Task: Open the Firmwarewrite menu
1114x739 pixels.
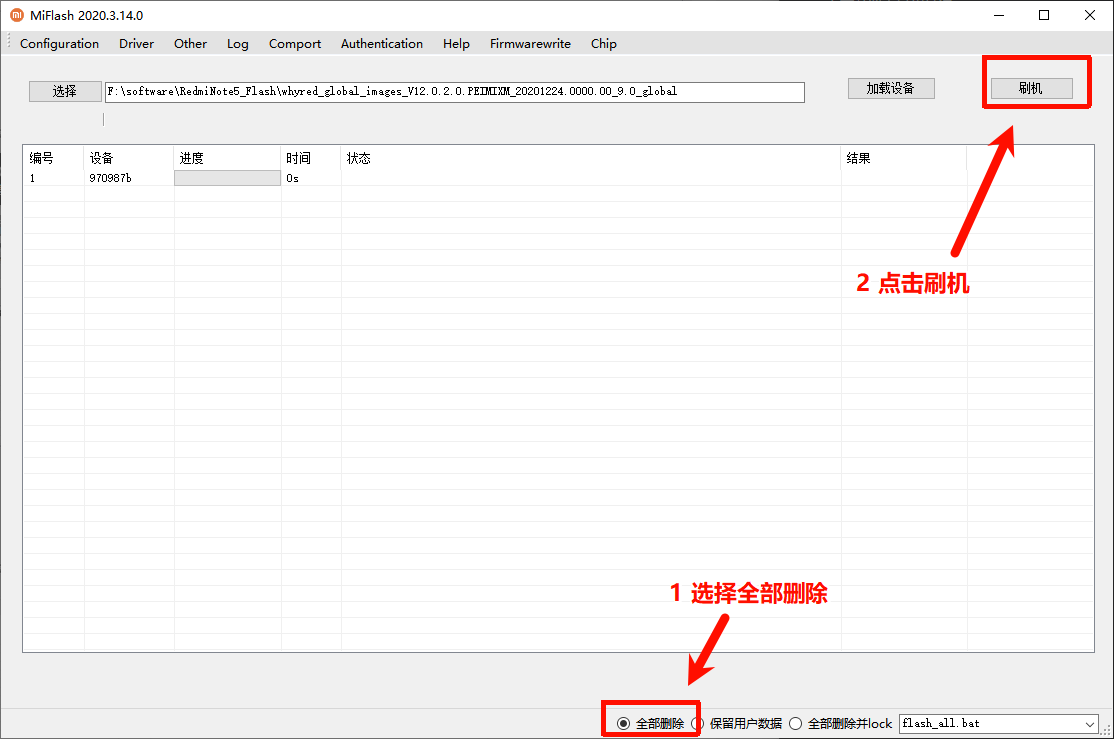Action: coord(530,44)
